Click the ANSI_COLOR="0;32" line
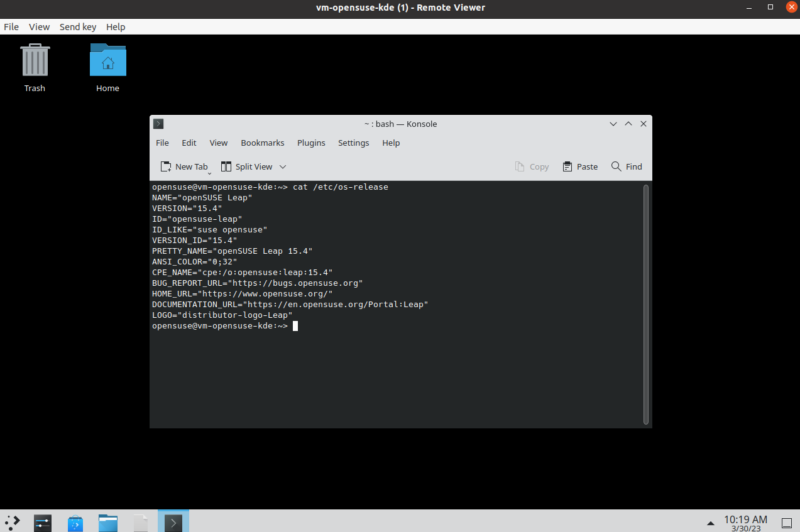Image resolution: width=800 pixels, height=532 pixels. click(194, 262)
